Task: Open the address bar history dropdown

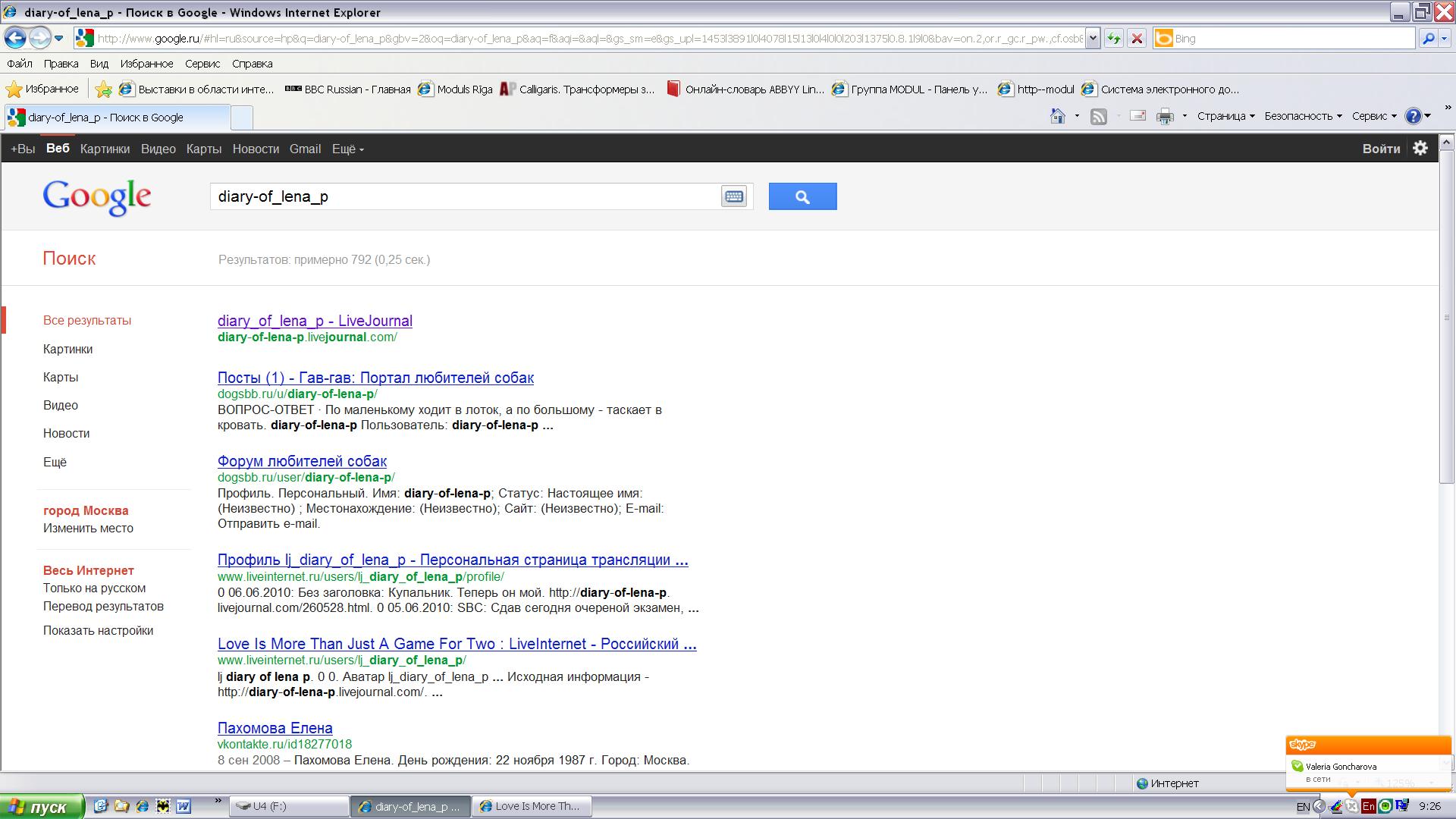Action: (1092, 39)
